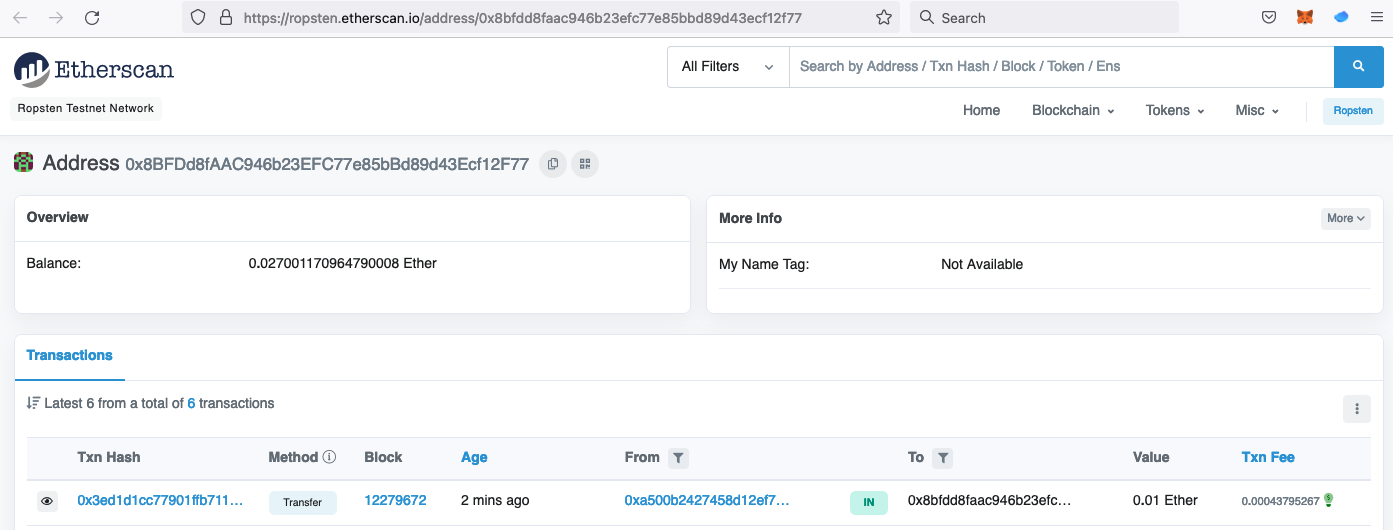Click the browser URL address bar
This screenshot has height=530, width=1393.
(x=540, y=17)
